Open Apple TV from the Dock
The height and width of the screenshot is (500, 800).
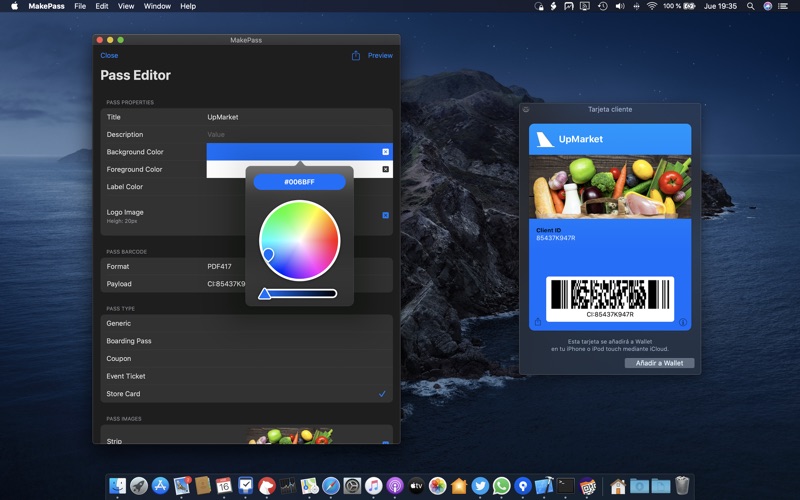416,486
